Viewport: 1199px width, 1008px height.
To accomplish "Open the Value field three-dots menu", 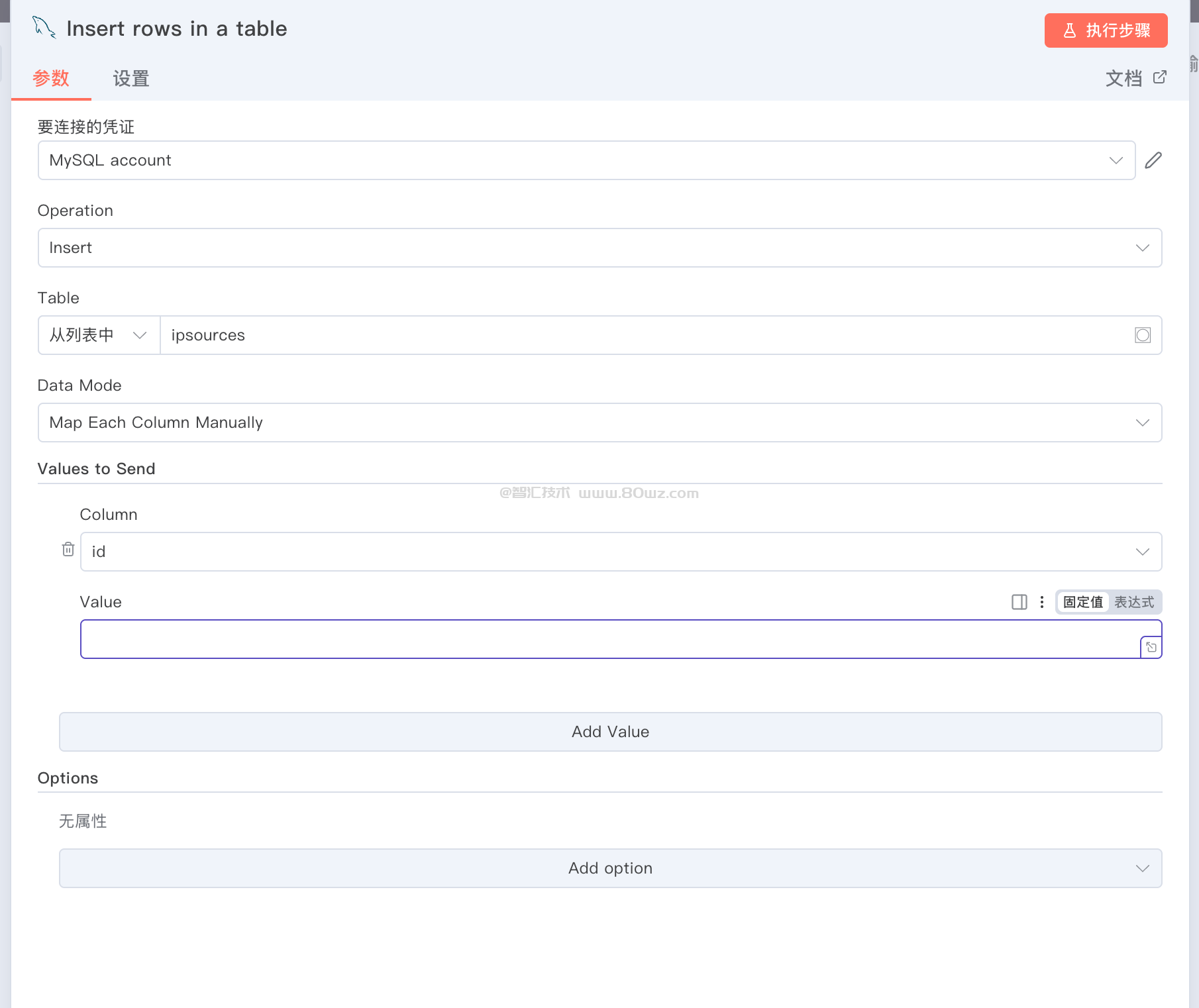I will pyautogui.click(x=1042, y=602).
